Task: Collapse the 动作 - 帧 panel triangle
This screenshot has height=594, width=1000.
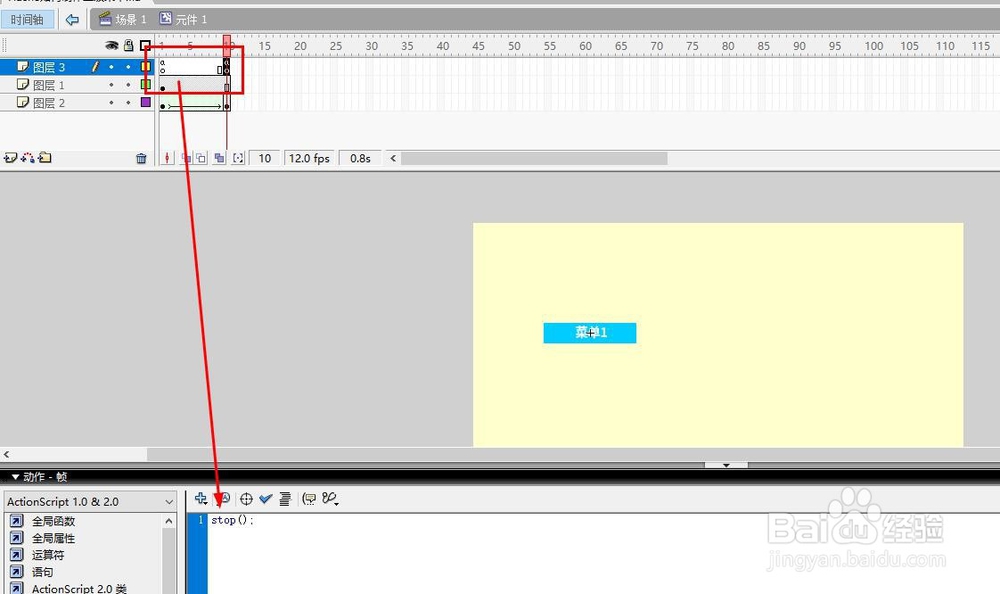Action: coord(15,477)
